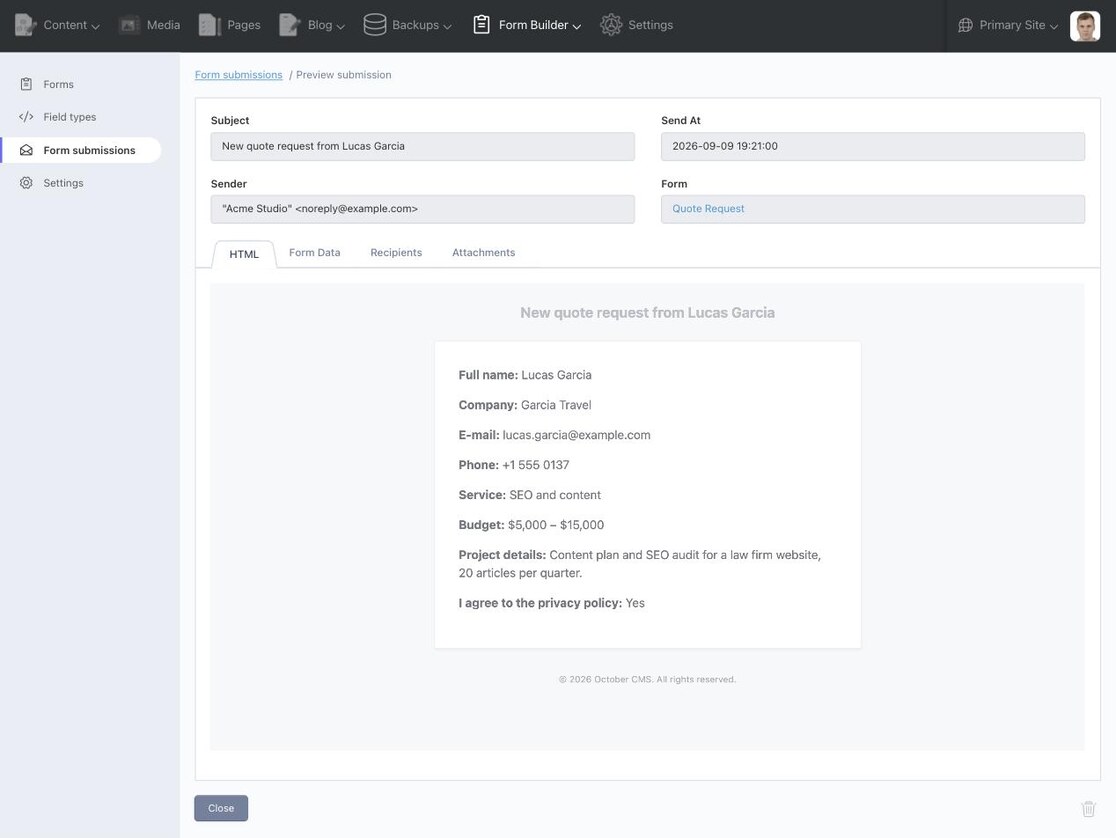Open the user avatar profile menu
Screen dimensions: 1116x838
[x=1085, y=26]
